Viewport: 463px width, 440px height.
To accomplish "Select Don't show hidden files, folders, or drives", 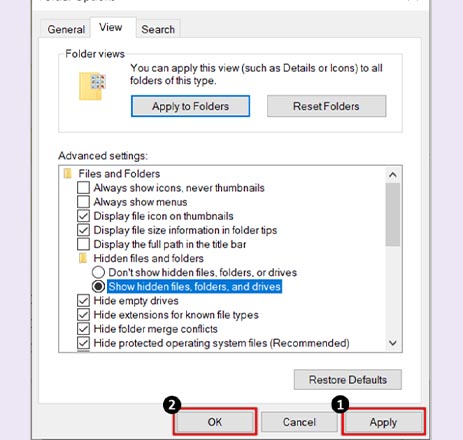I will click(x=98, y=272).
